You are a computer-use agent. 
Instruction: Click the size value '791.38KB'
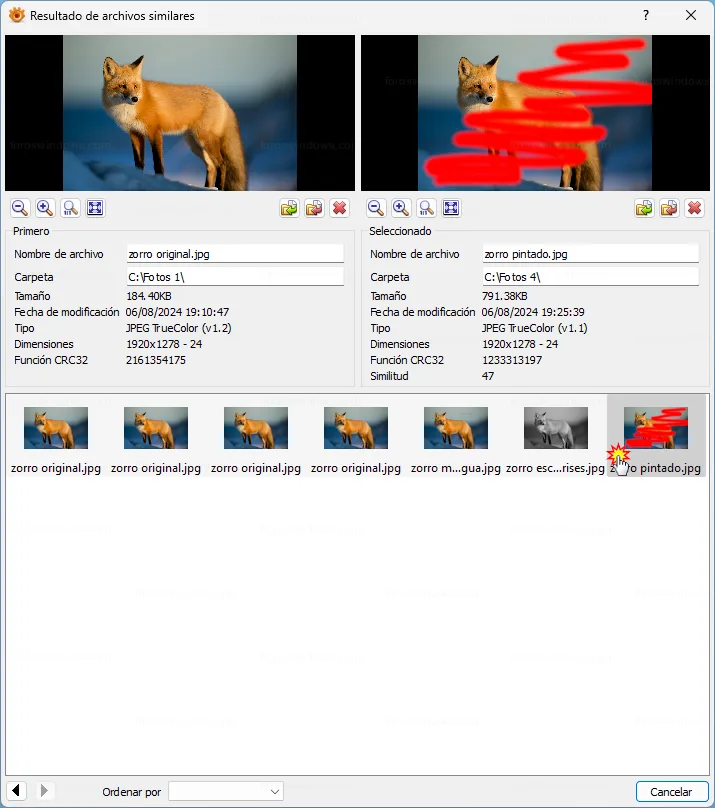505,296
